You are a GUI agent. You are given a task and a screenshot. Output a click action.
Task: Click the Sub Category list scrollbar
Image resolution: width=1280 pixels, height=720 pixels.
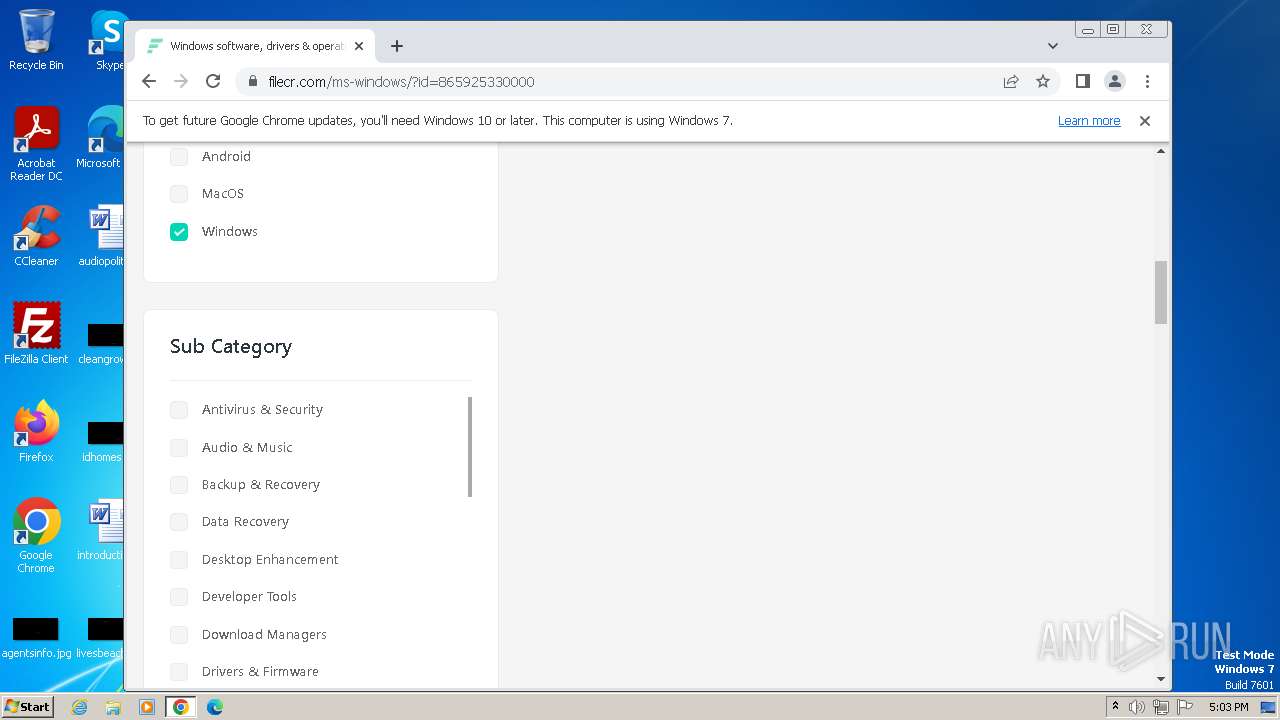click(x=470, y=447)
